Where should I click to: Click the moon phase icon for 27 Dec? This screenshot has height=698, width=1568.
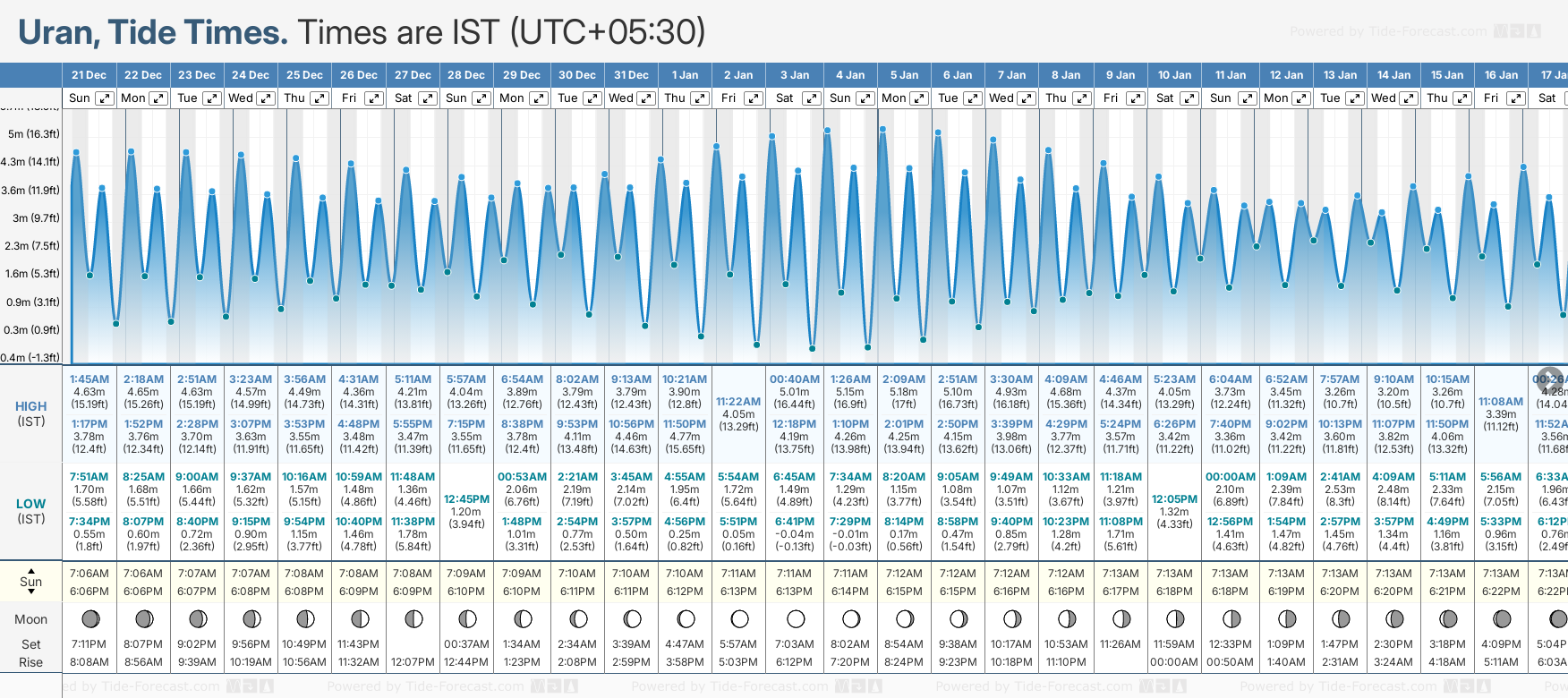(413, 618)
